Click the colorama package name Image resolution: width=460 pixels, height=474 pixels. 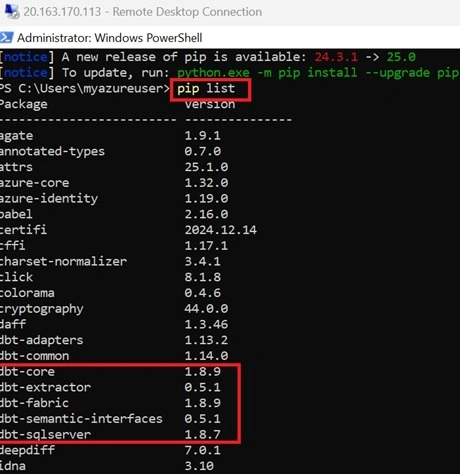[27, 293]
